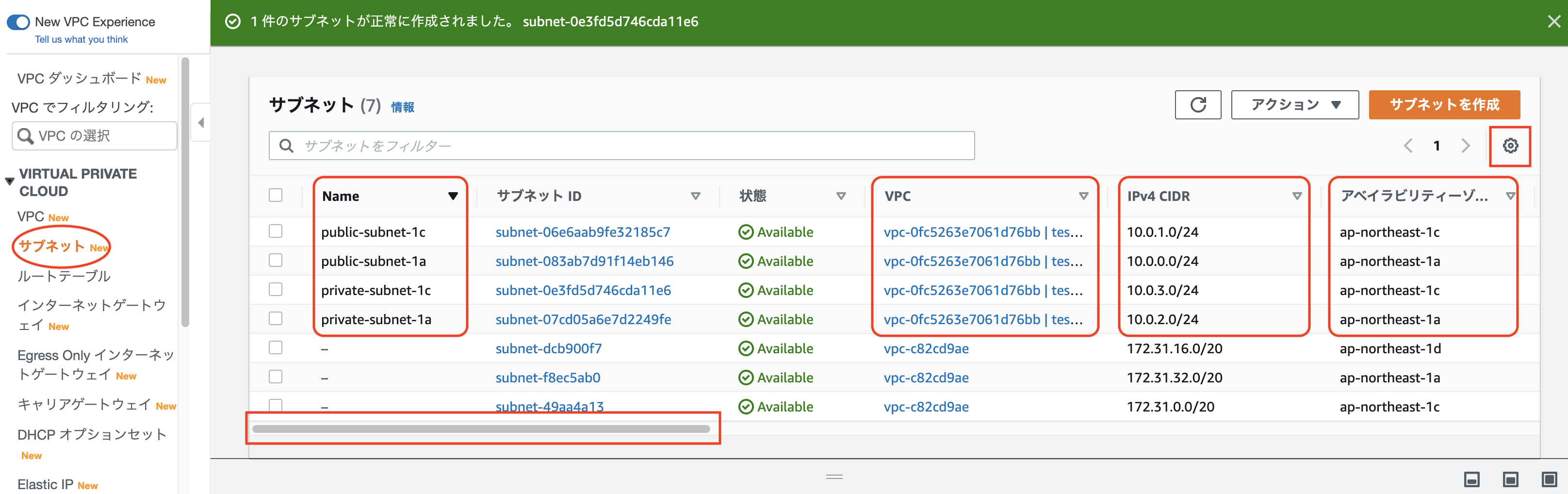This screenshot has height=494, width=1568.
Task: Open the アクション dropdown menu
Action: (1295, 105)
